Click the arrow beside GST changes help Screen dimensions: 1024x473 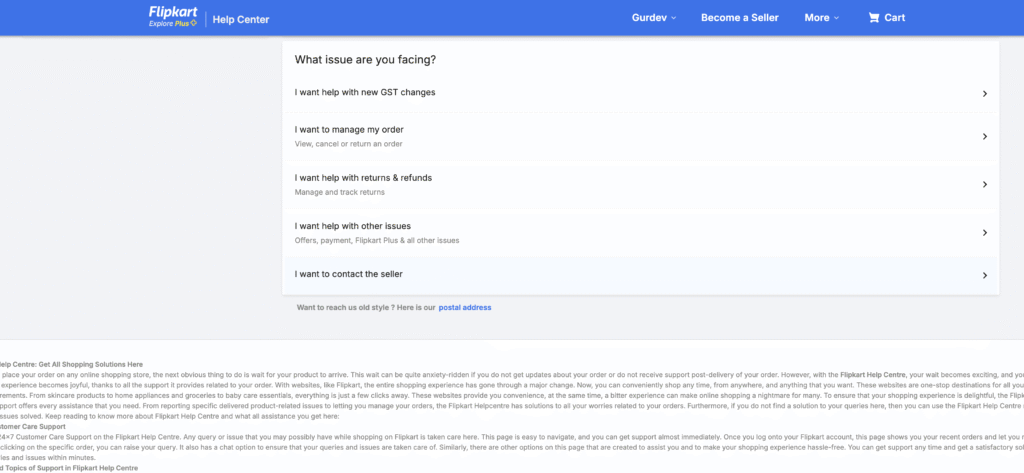pyautogui.click(x=985, y=93)
